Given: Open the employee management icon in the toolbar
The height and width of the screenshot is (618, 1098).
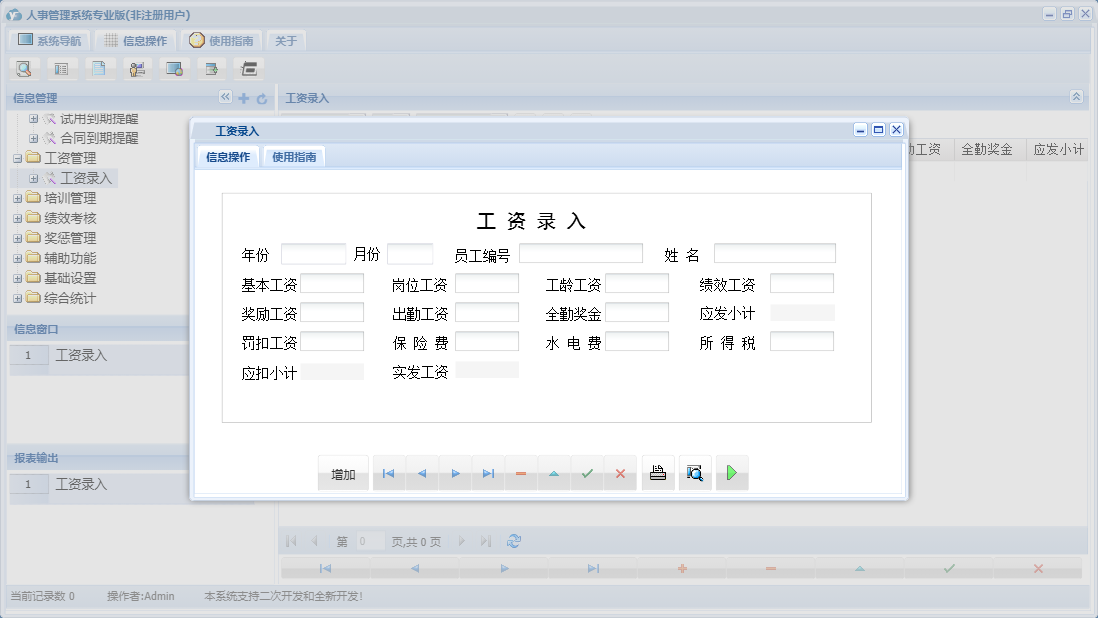Looking at the screenshot, I should click(x=136, y=68).
